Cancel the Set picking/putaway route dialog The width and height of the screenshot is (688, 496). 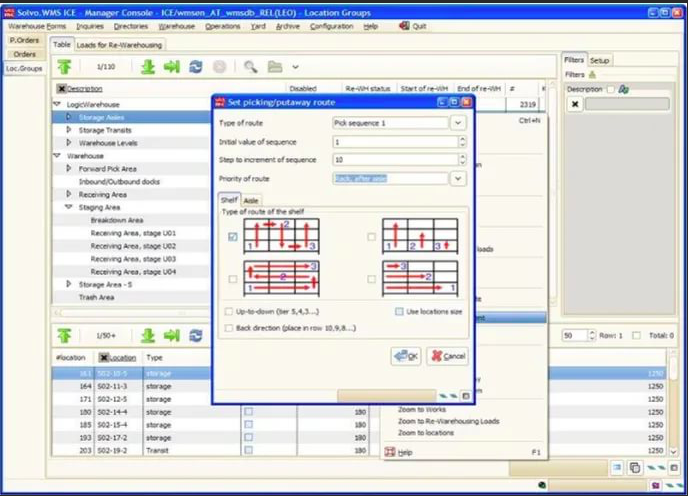448,356
